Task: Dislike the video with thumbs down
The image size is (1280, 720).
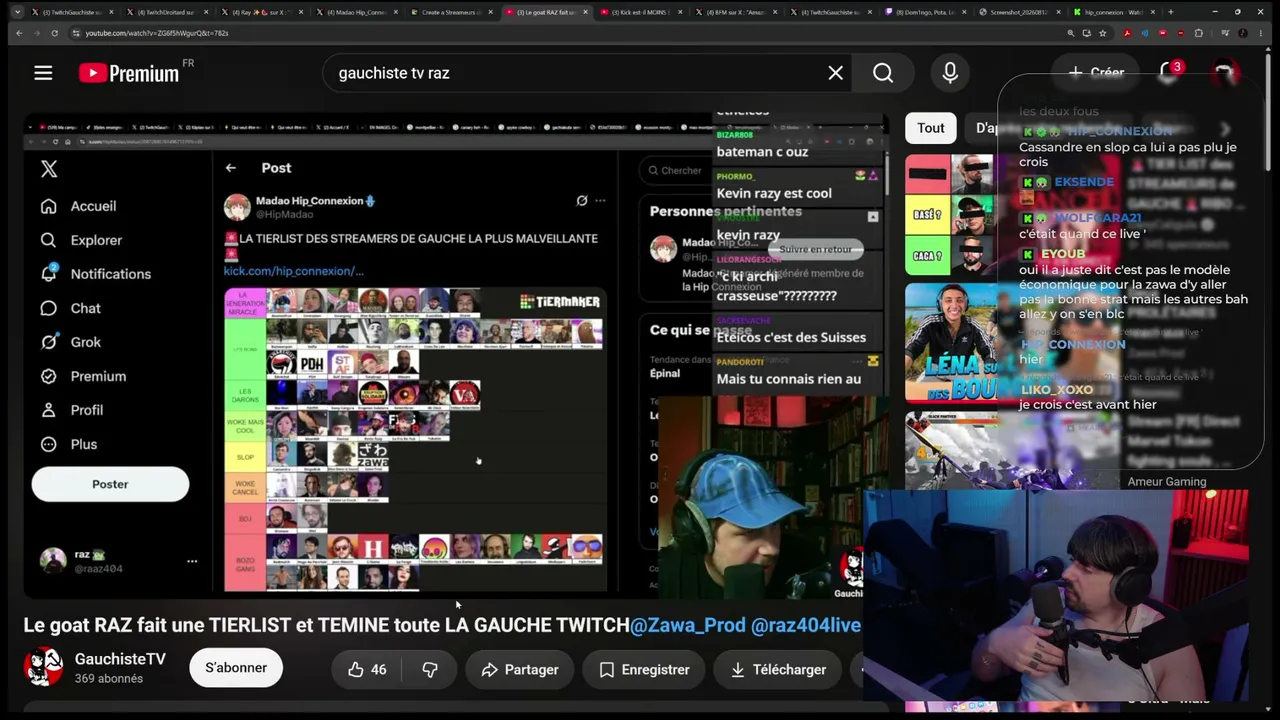Action: point(430,670)
